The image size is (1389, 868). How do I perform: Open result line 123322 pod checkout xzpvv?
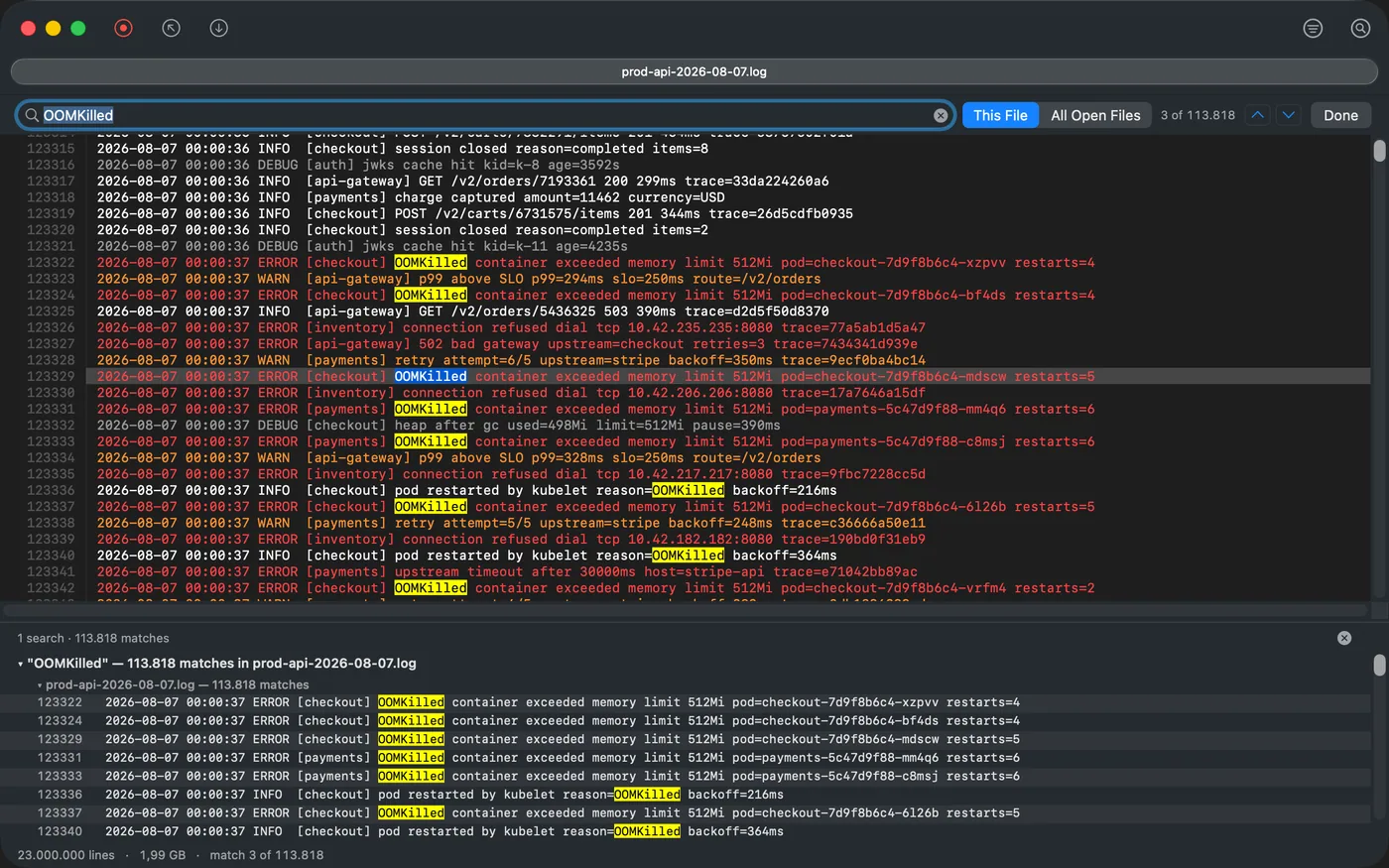(x=685, y=702)
